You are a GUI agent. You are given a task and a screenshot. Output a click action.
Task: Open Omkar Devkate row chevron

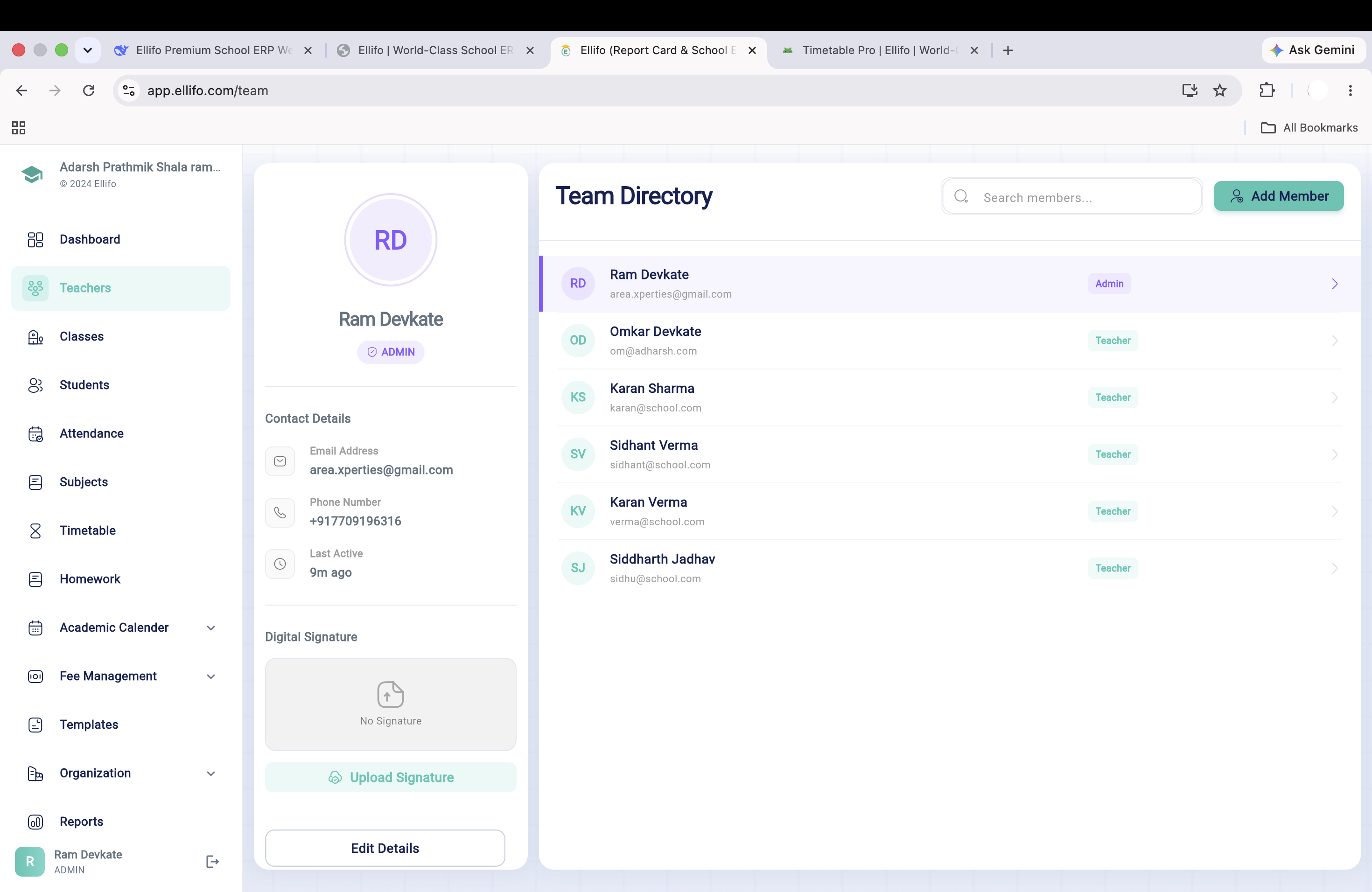tap(1334, 341)
